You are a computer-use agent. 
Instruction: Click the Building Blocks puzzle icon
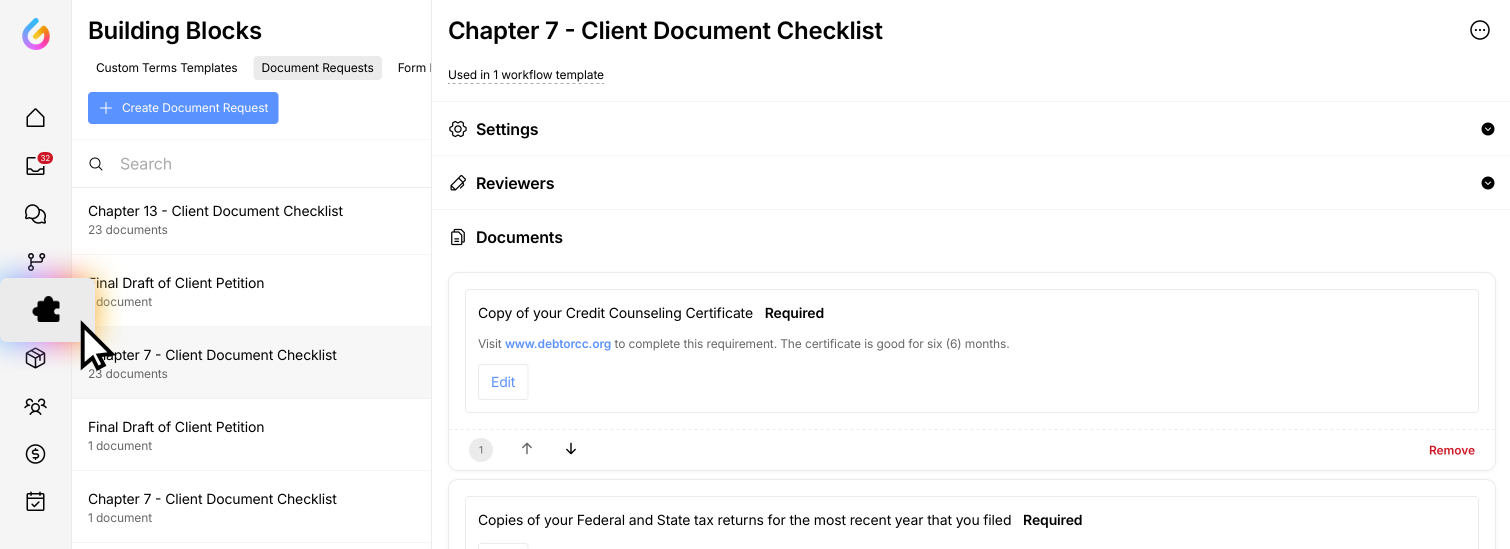(x=46, y=310)
